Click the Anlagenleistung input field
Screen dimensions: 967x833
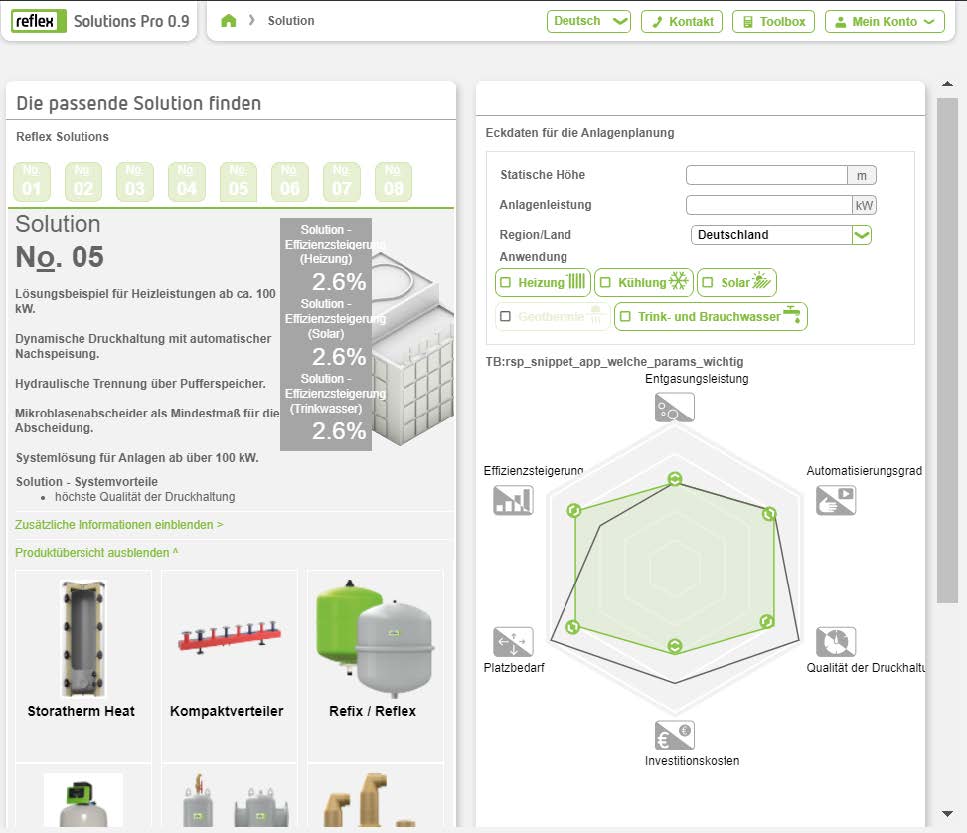769,205
